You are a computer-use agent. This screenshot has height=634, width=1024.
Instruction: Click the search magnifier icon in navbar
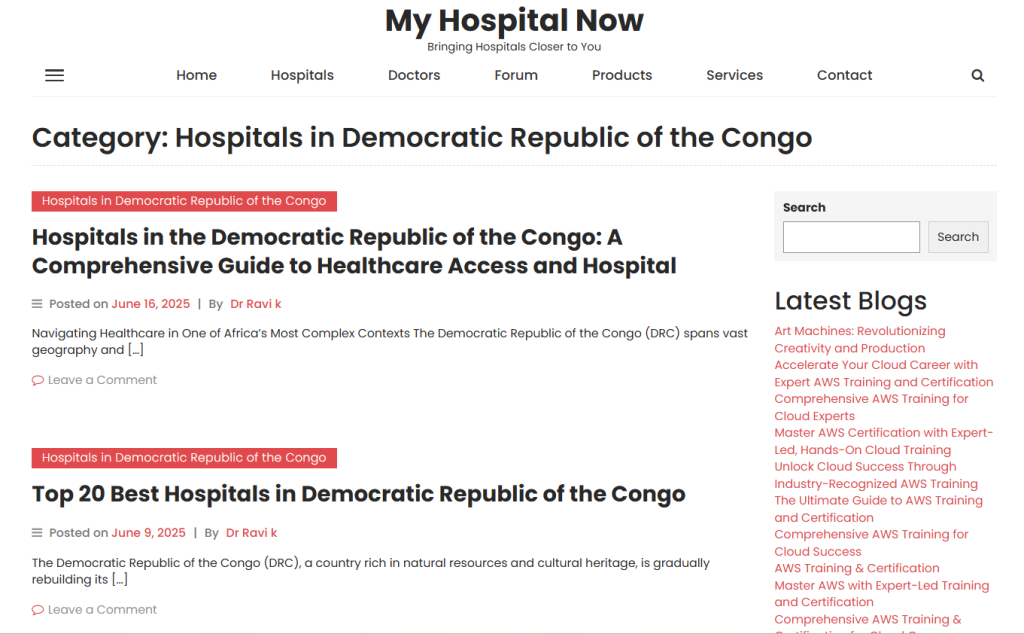[977, 75]
